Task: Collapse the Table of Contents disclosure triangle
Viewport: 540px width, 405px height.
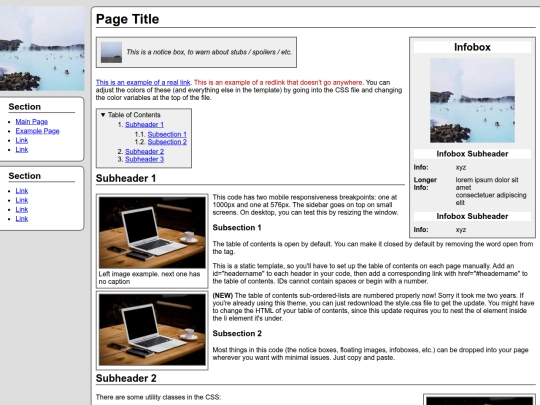Action: point(103,115)
